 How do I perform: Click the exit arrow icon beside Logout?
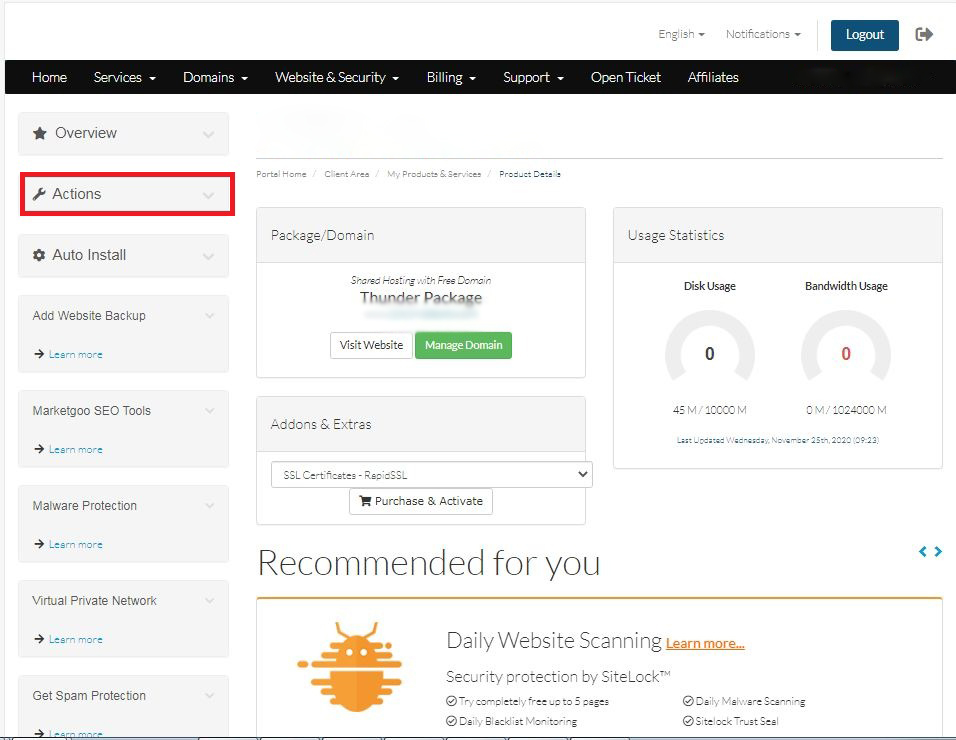pos(924,34)
